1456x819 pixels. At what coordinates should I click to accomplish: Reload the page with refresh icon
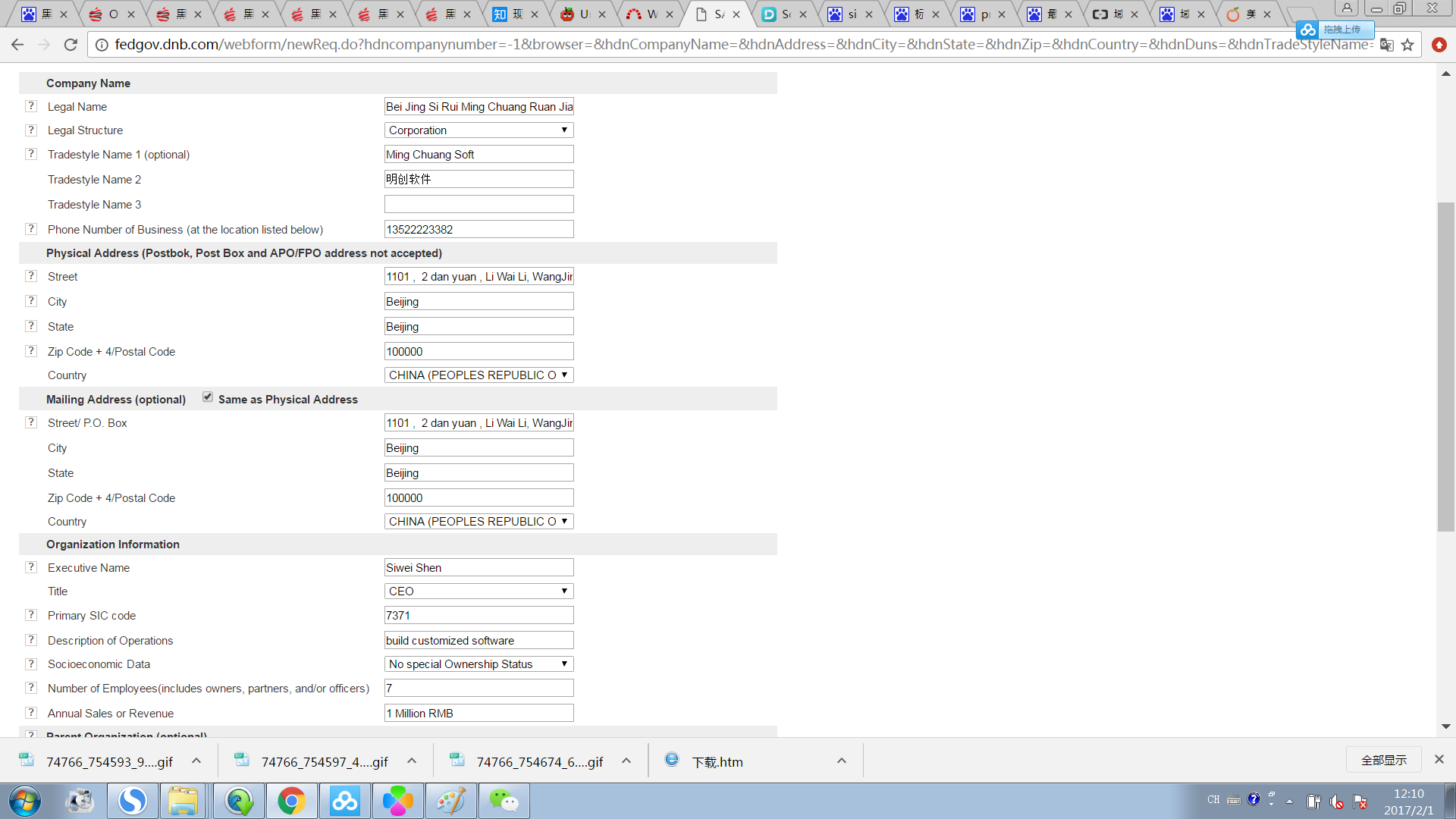click(x=71, y=45)
